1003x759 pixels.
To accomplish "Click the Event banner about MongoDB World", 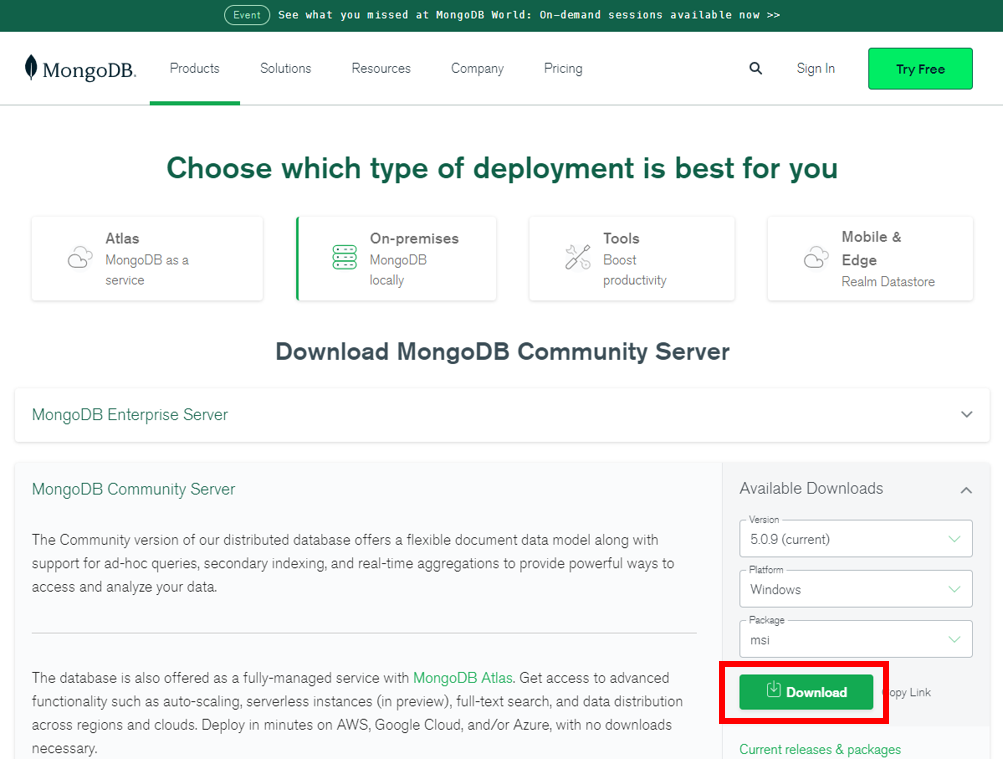I will (x=502, y=15).
